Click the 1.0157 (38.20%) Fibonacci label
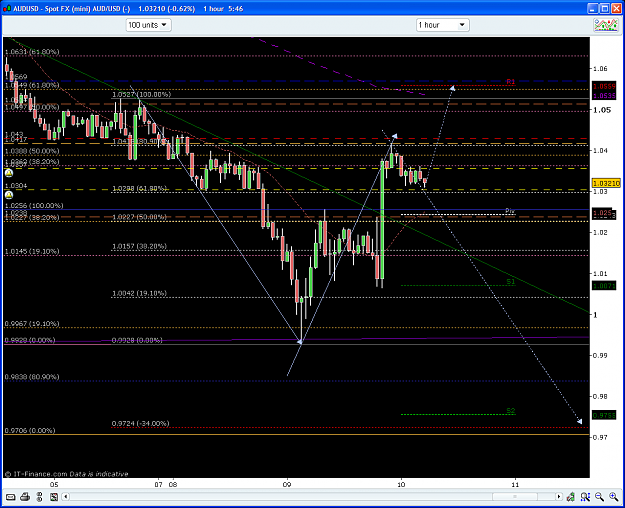The height and width of the screenshot is (508, 625). 139,246
